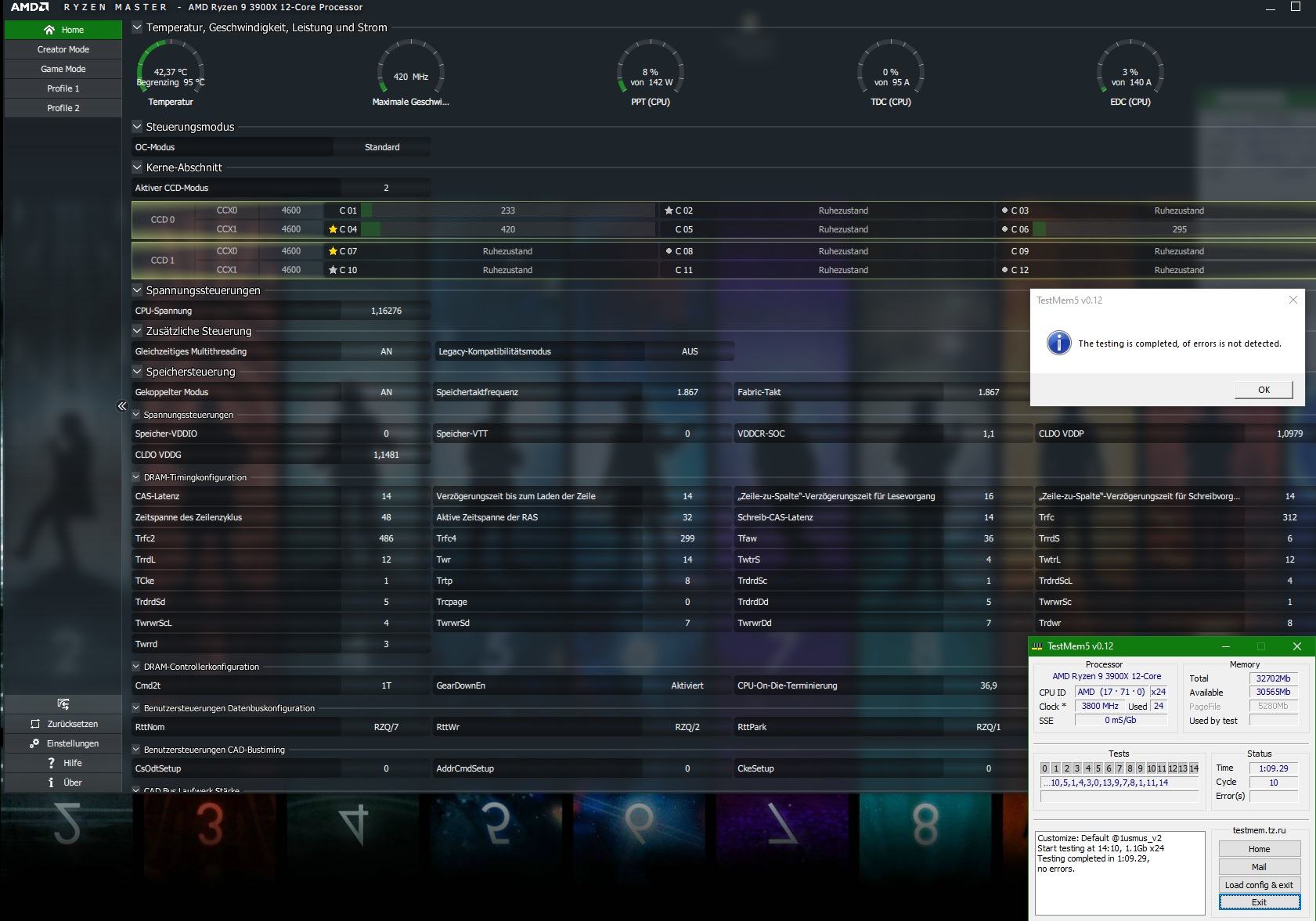Click the Exit button in TestMem5
The image size is (1316, 921).
tap(1259, 902)
